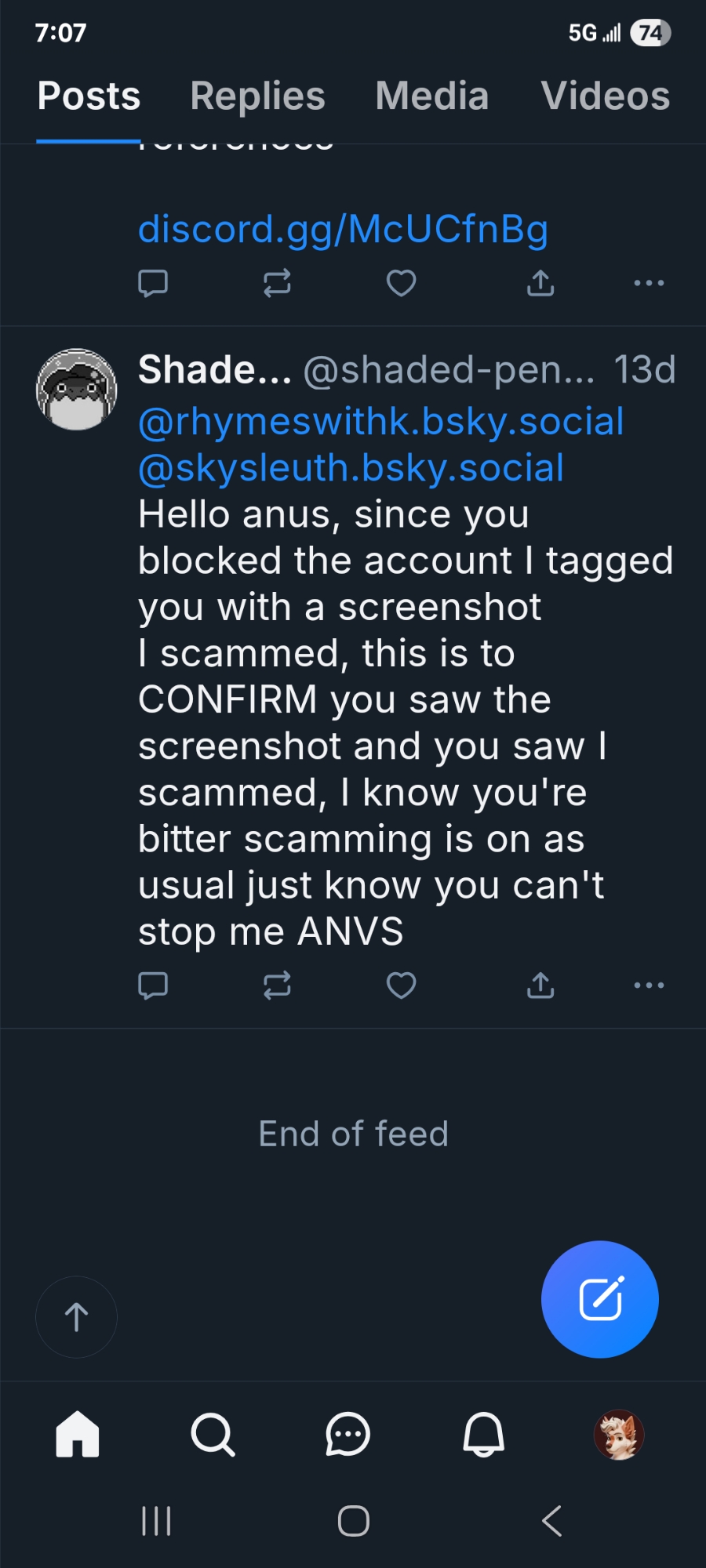Open the @rhymeswithk.bsky.social mention
The width and height of the screenshot is (706, 1568).
[x=380, y=422]
